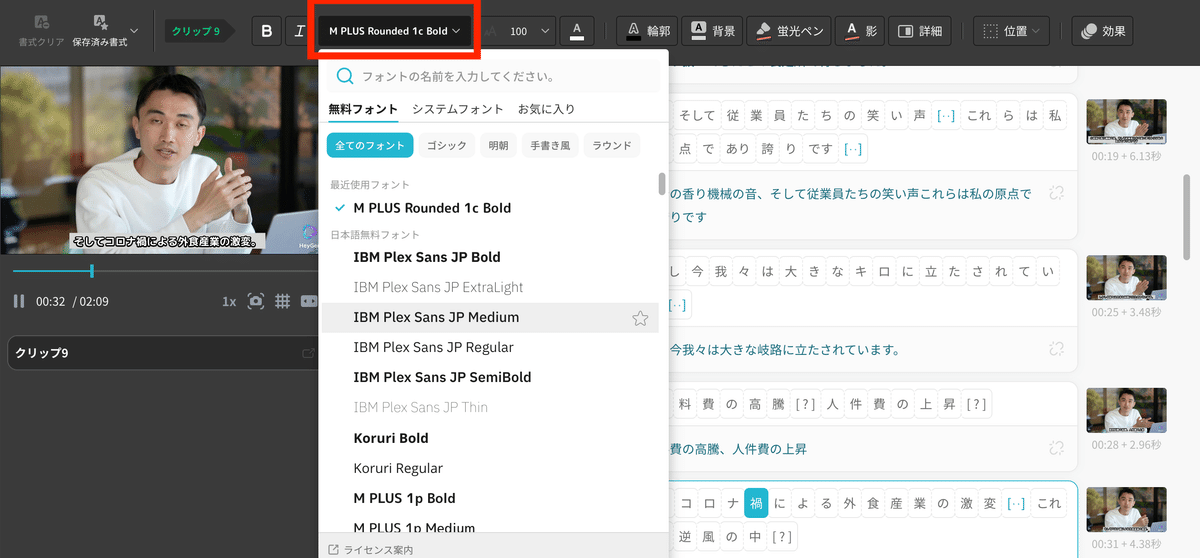Open クリップ9 panel with the export icon
The image size is (1200, 558).
click(x=308, y=354)
